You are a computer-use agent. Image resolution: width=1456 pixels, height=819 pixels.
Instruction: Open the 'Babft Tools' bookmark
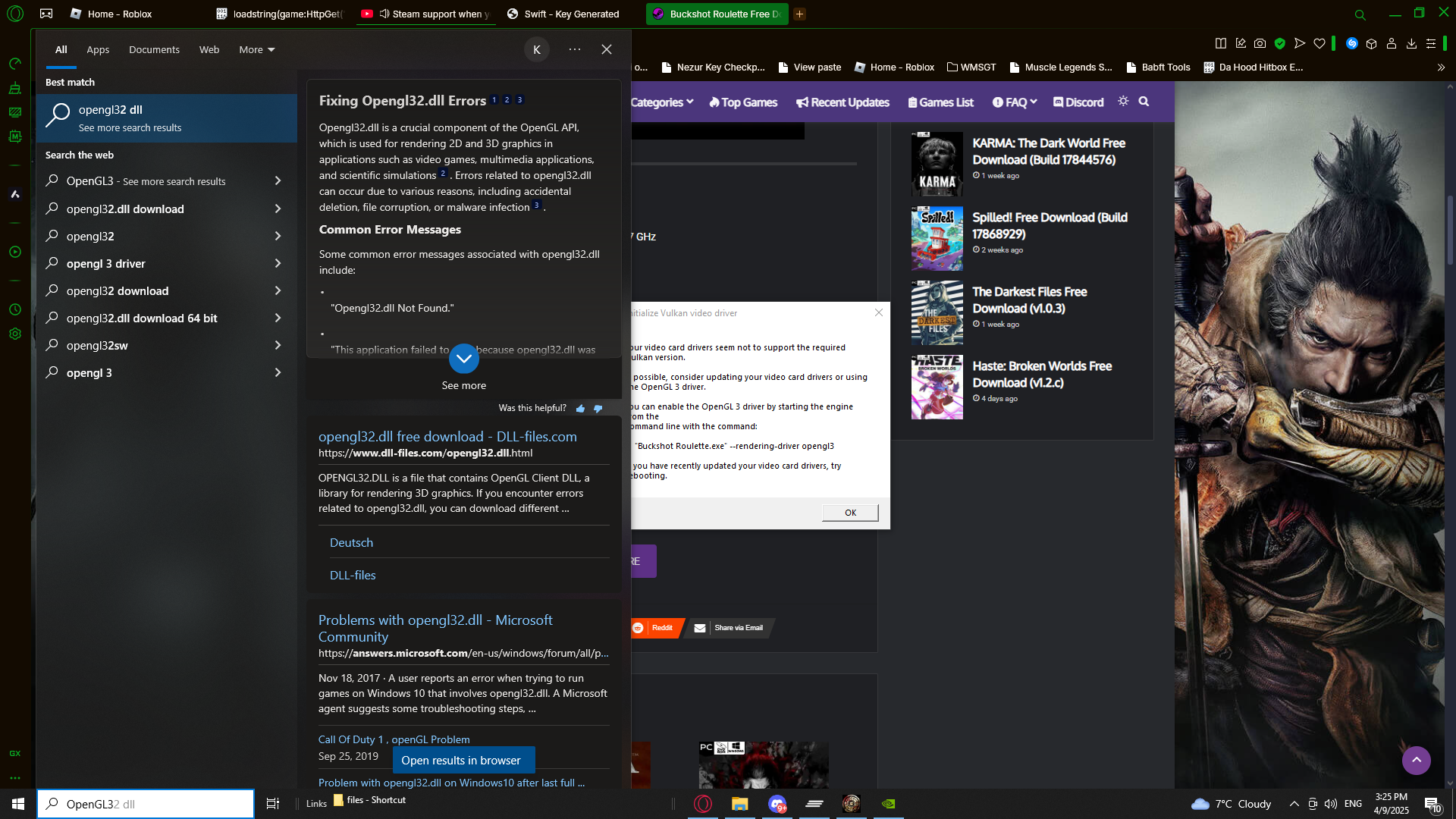(1158, 67)
